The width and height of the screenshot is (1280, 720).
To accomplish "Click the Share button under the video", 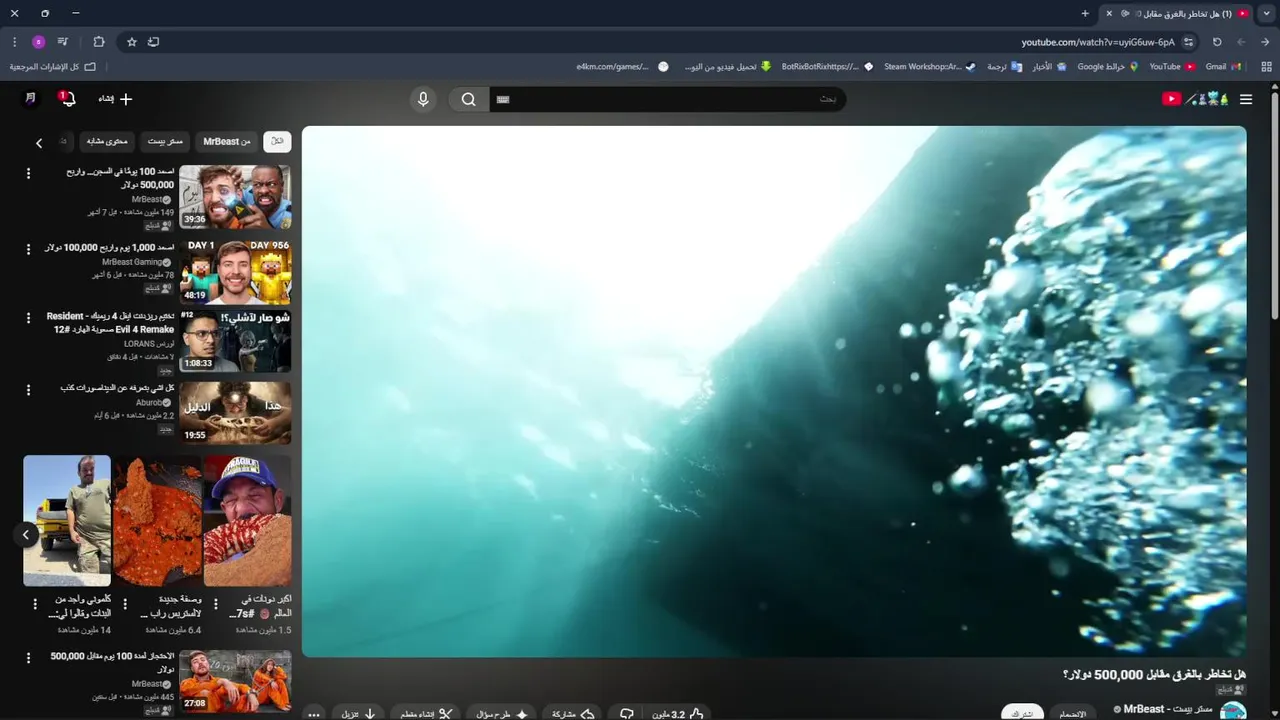I will [573, 714].
